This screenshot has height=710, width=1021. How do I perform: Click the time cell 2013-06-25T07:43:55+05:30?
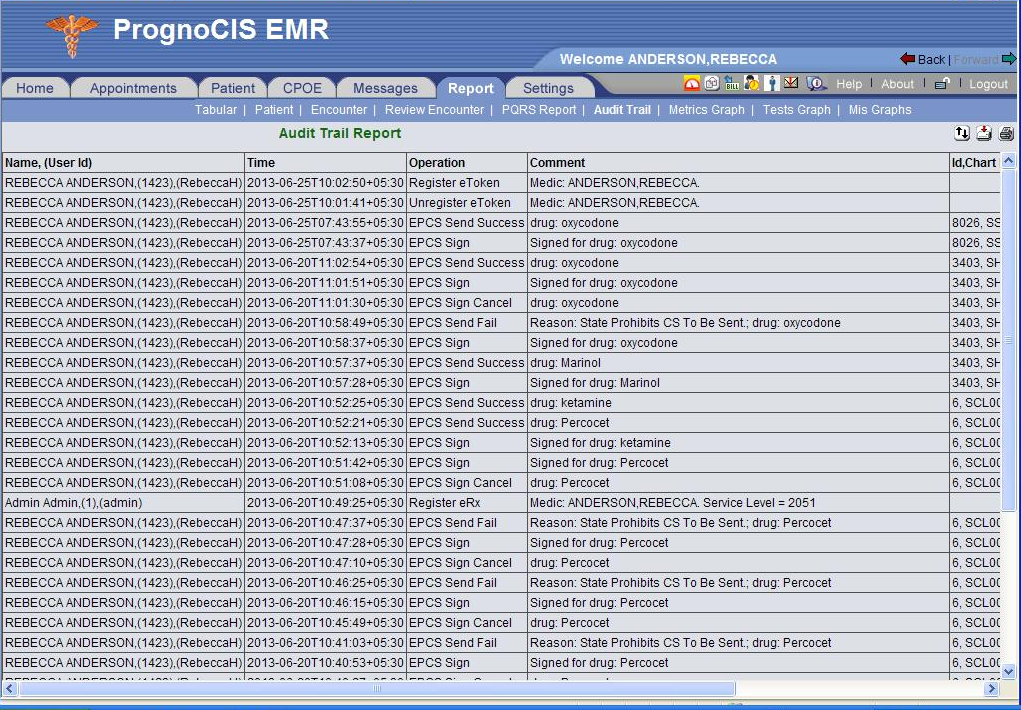pos(326,222)
